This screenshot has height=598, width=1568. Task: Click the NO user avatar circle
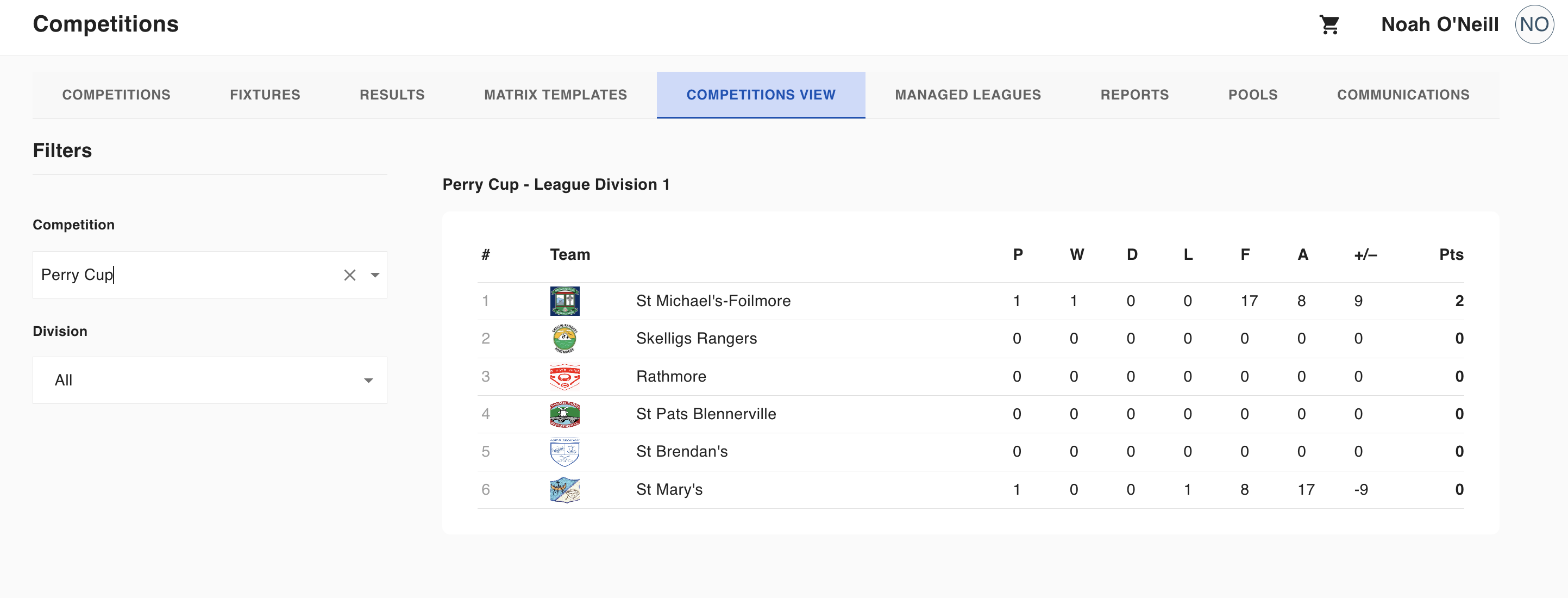tap(1534, 24)
